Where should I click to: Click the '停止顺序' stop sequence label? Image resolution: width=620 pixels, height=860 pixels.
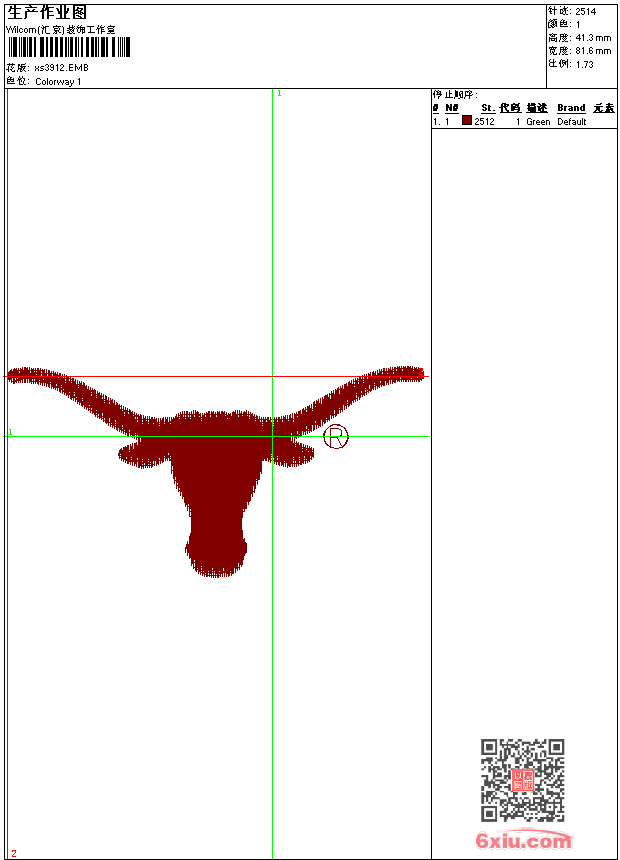coord(455,95)
